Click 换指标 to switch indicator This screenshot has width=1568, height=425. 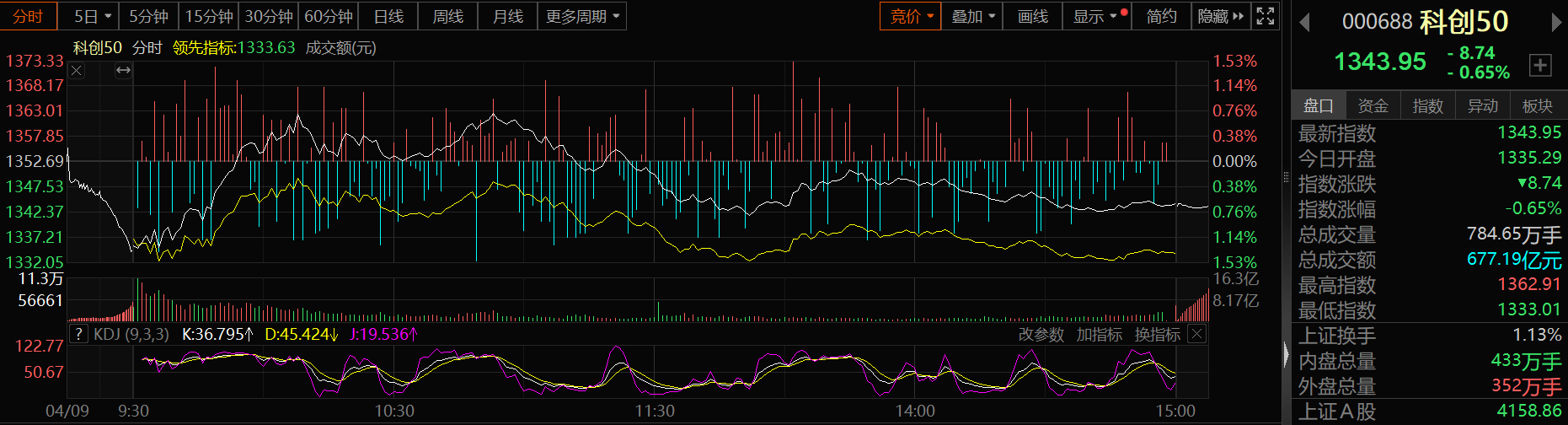pos(1157,335)
